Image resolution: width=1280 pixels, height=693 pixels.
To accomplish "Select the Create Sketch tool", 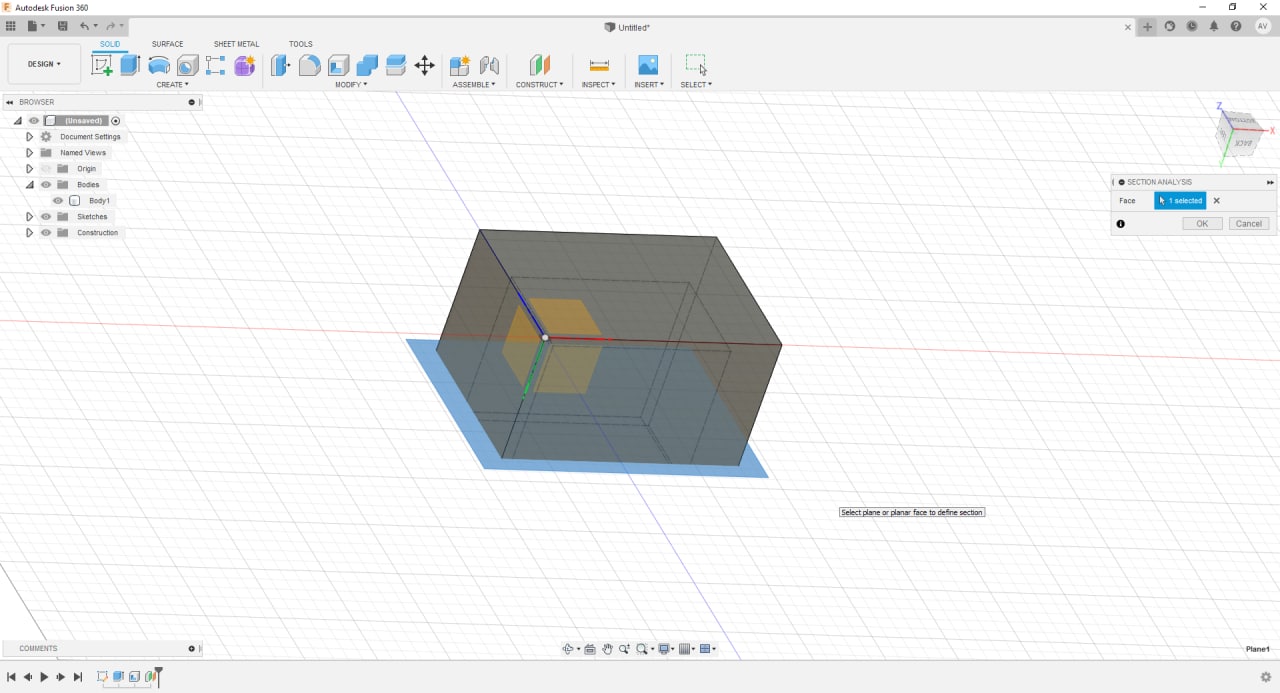I will (102, 65).
